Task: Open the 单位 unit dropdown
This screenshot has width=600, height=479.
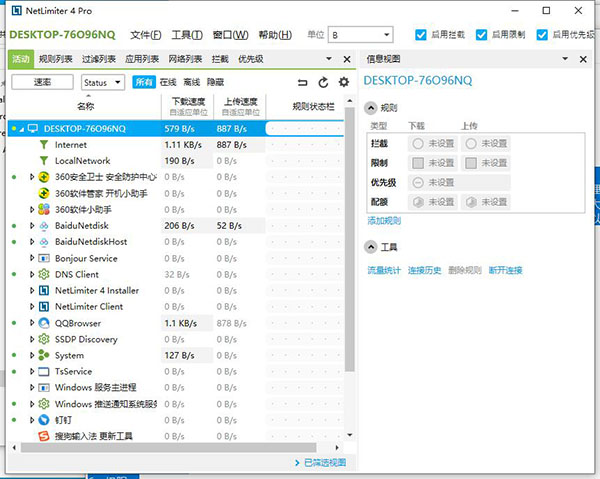Action: [x=360, y=35]
